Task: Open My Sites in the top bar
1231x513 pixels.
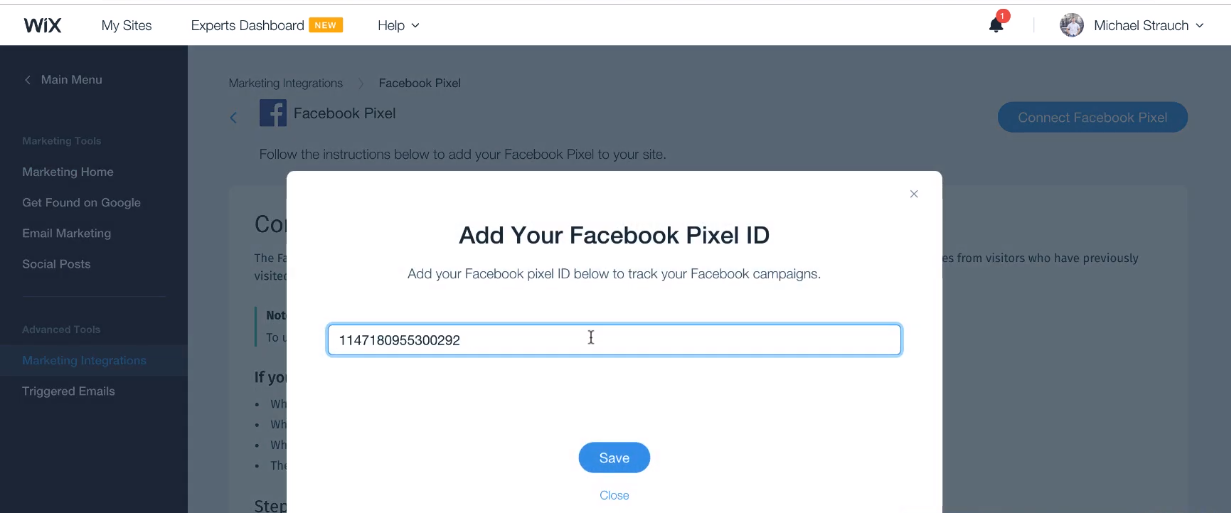Action: click(x=126, y=25)
